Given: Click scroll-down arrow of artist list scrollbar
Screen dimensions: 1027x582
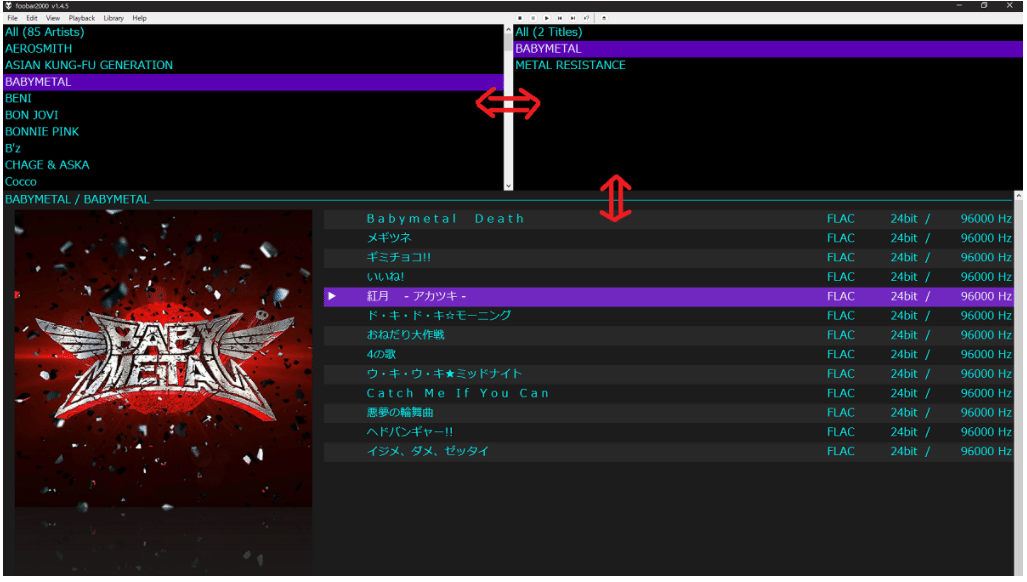Looking at the screenshot, I should point(508,186).
